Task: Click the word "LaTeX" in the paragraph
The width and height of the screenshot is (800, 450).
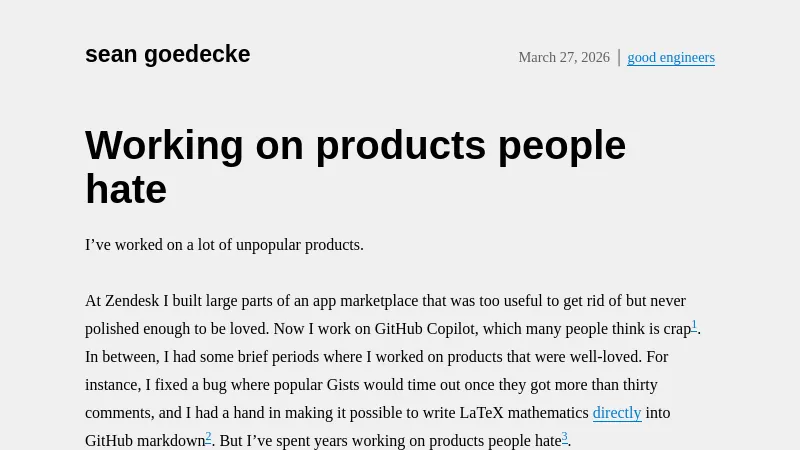Action: click(x=484, y=413)
